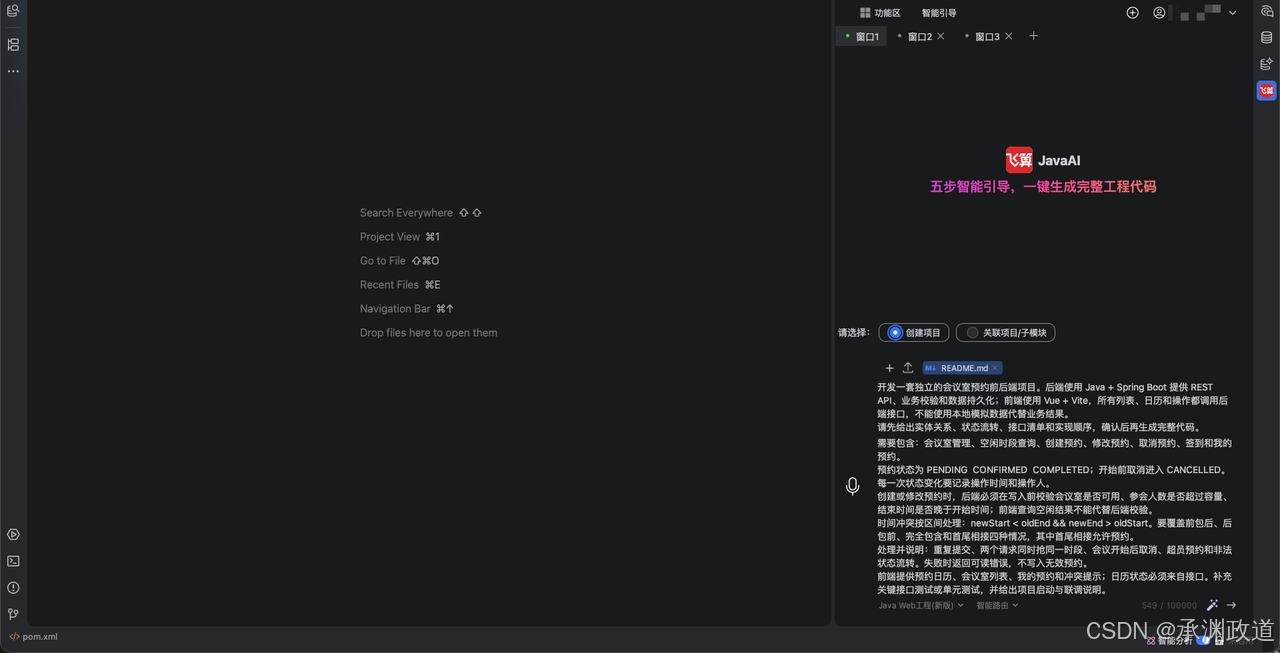Click inside the prompt text area
Screen dimensions: 1280x653
(1055, 488)
